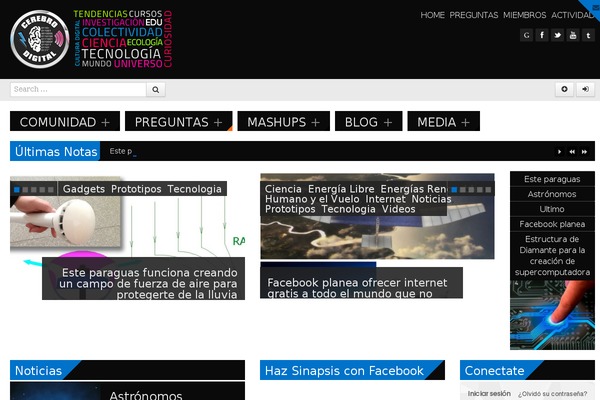
Task: Open the Tumblr social icon
Action: pos(588,35)
